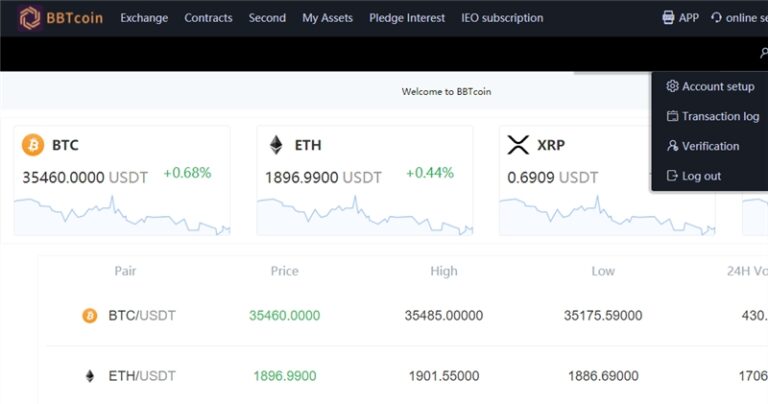
Task: Click the Bitcoin icon in BTC/USDT row
Action: coord(90,316)
